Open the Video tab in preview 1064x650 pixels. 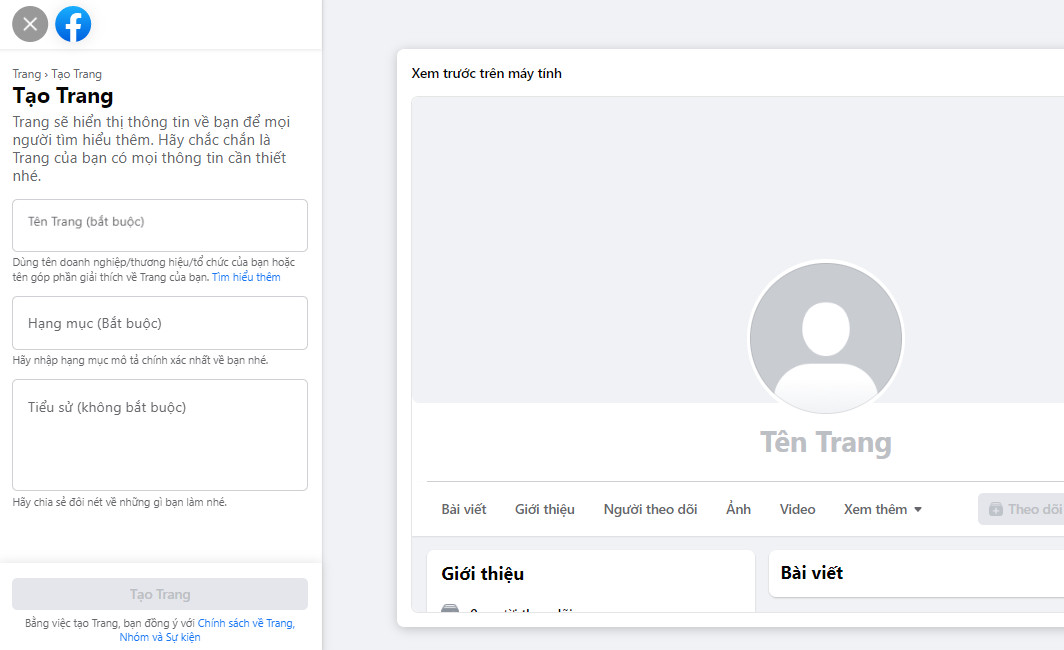797,510
